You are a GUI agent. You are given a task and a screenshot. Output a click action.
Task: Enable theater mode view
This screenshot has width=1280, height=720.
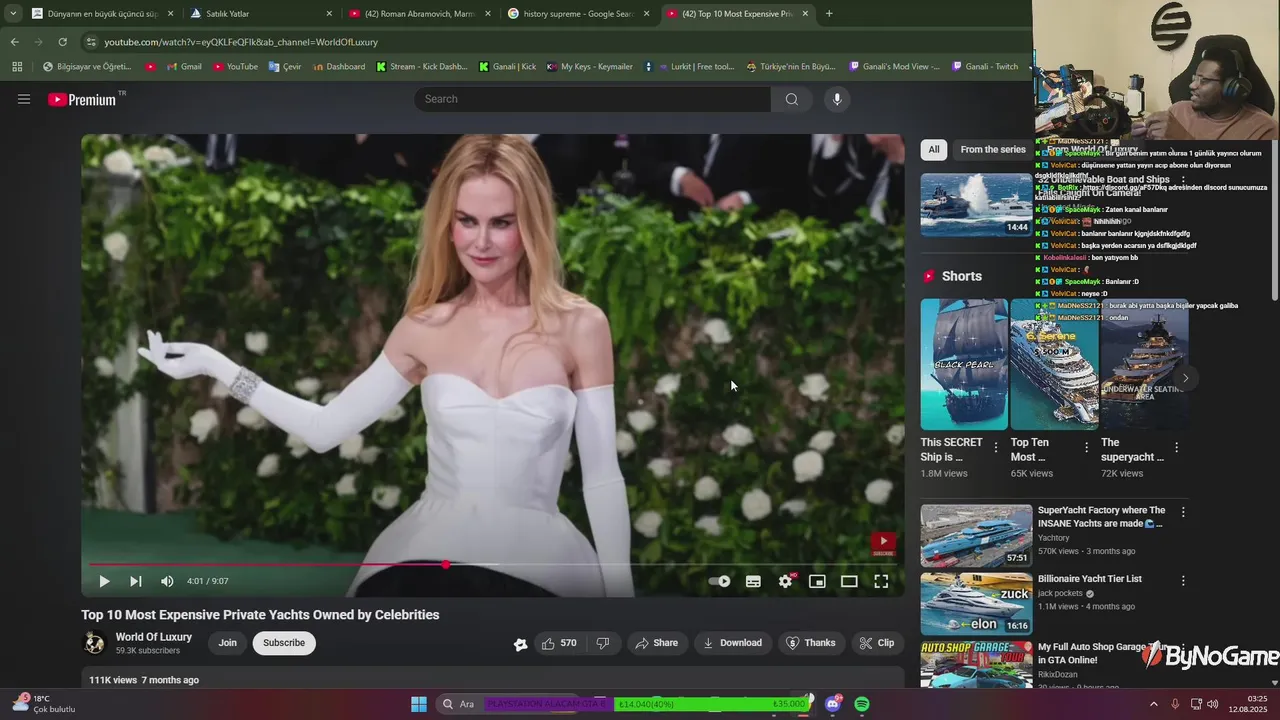[x=849, y=581]
